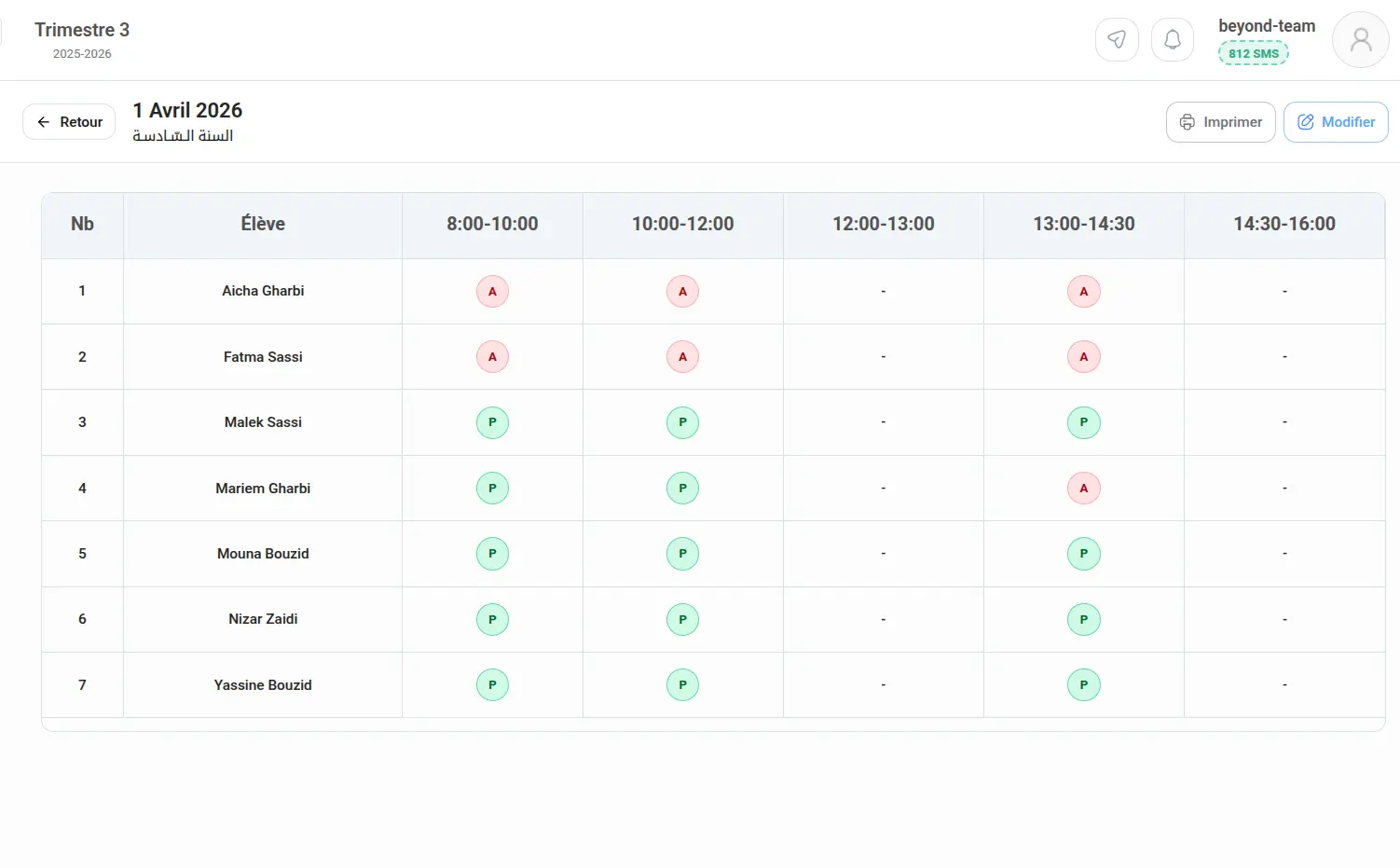This screenshot has height=868, width=1400.
Task: Click Mouna Bouzid's present badge for 13:00-14:30
Action: tap(1084, 554)
